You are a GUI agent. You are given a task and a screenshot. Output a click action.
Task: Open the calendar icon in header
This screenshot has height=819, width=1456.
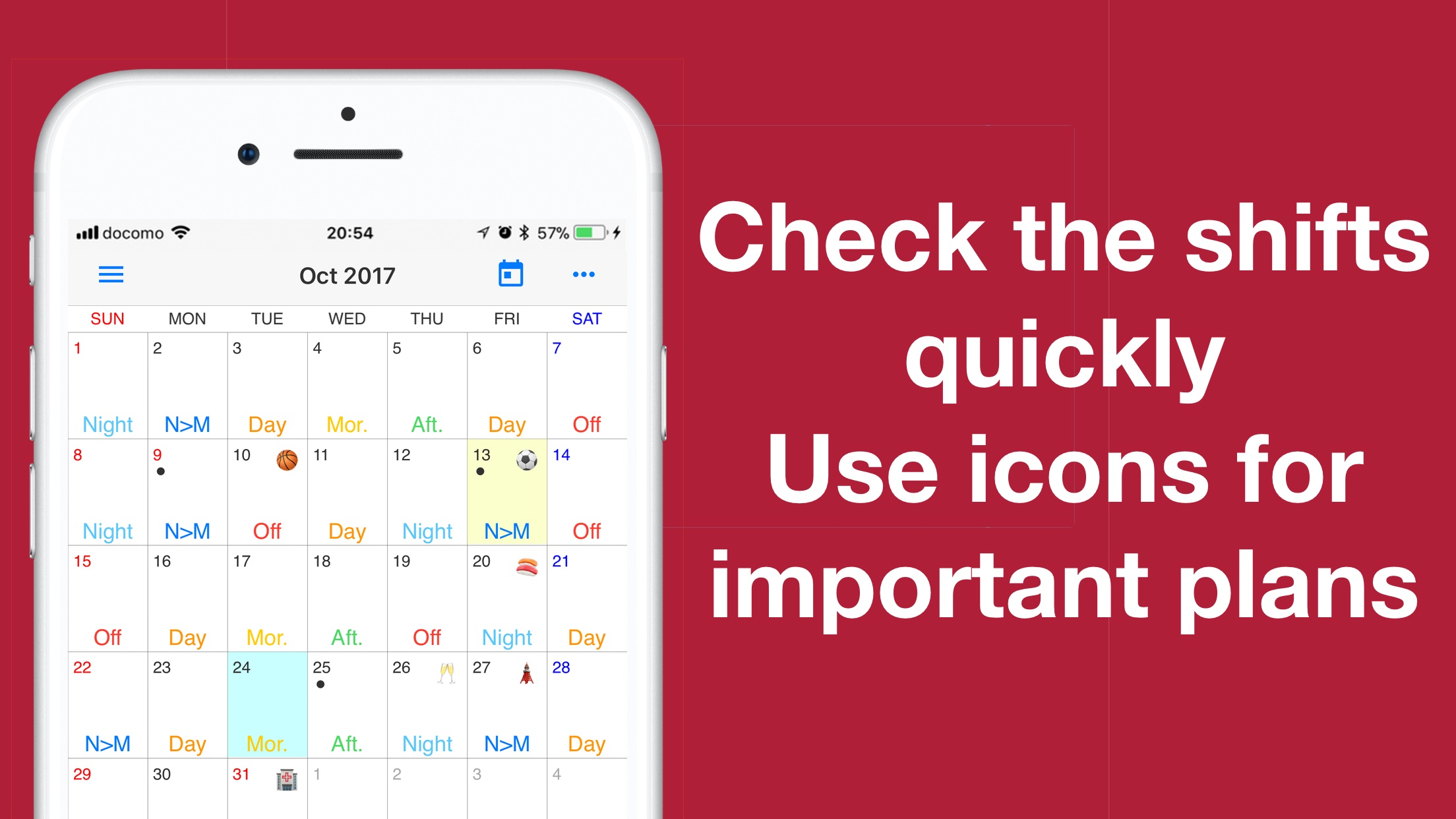[x=511, y=276]
